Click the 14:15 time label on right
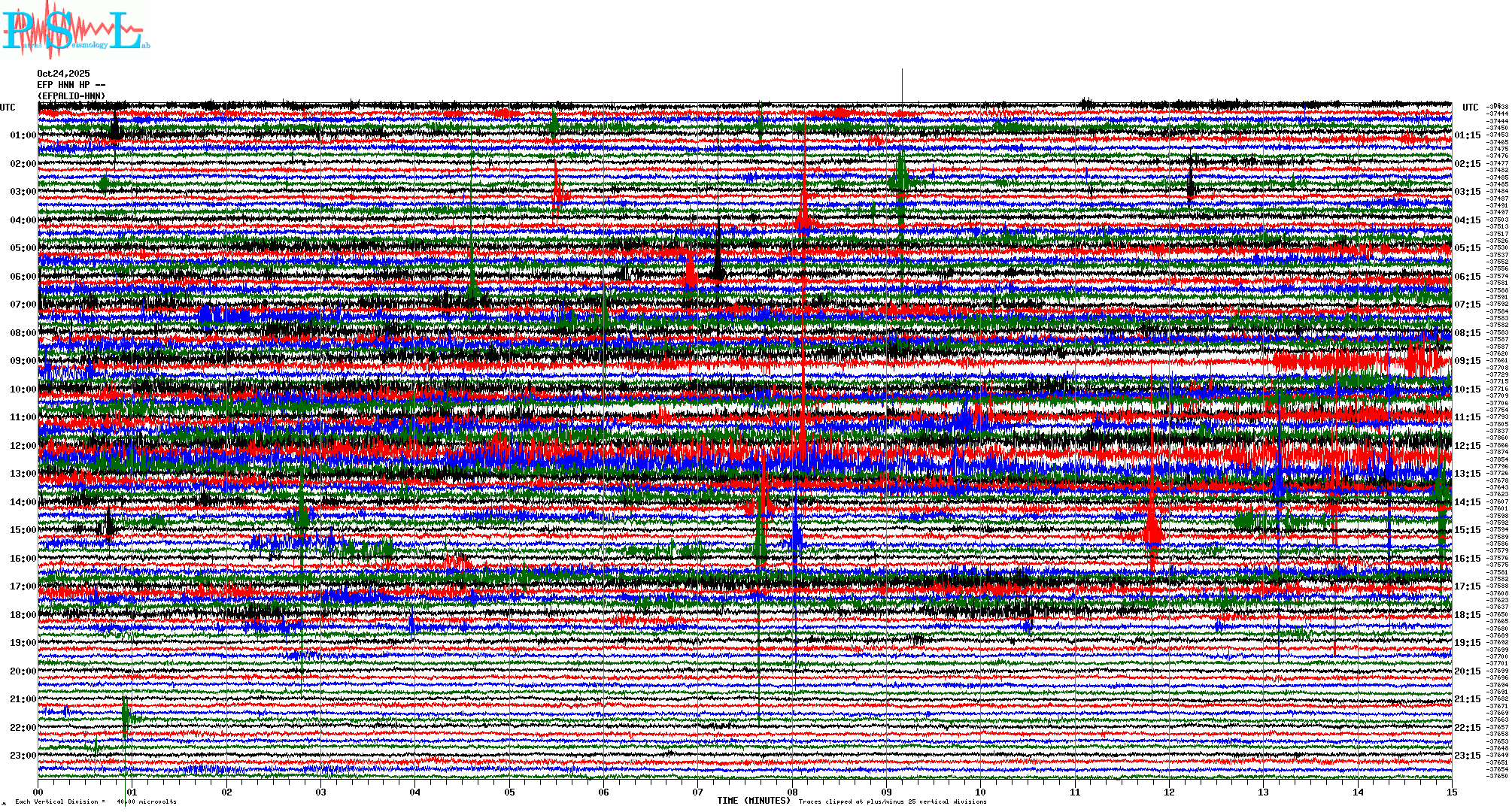 click(1467, 502)
